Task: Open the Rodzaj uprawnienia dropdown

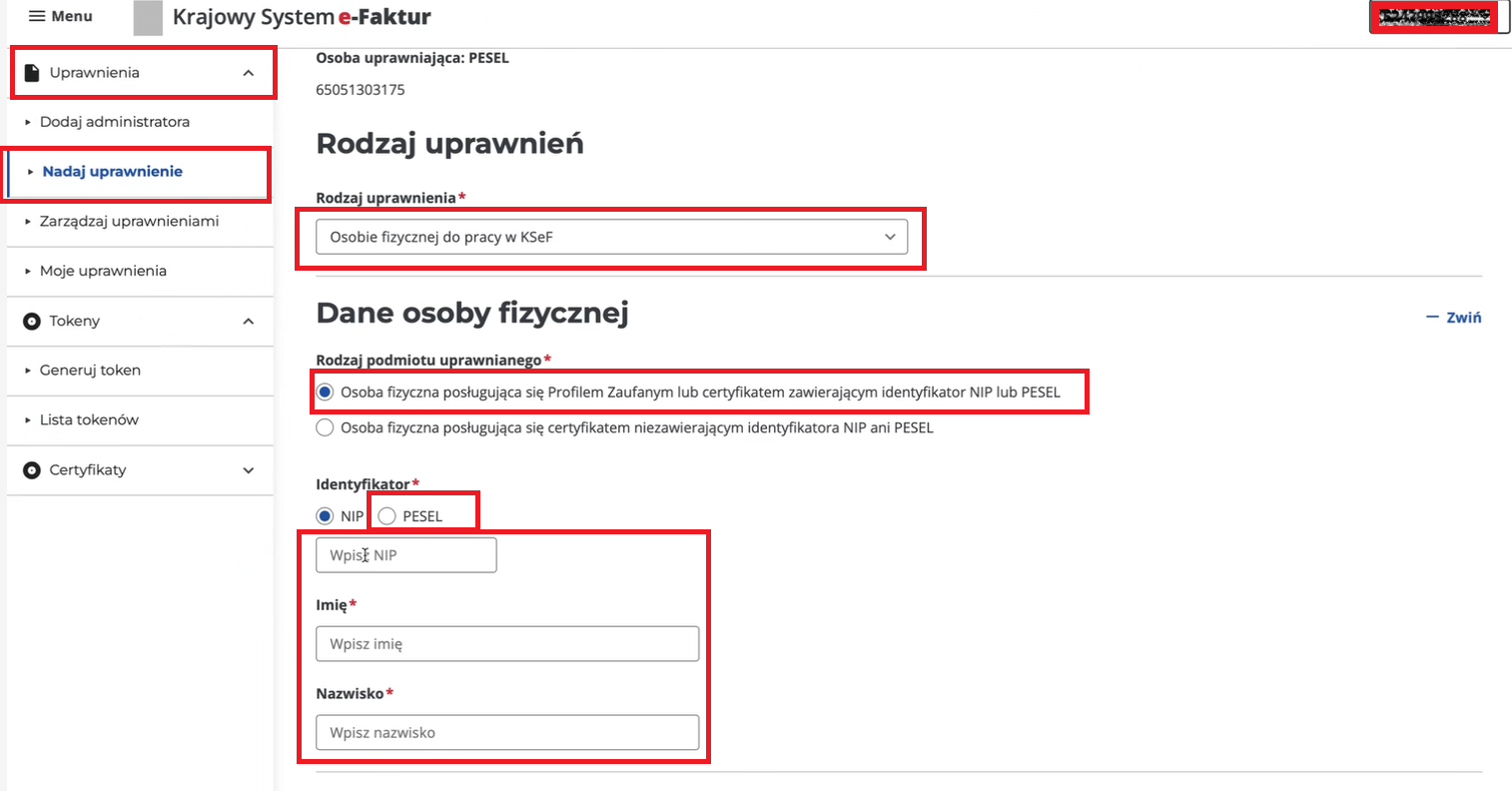Action: pyautogui.click(x=611, y=238)
